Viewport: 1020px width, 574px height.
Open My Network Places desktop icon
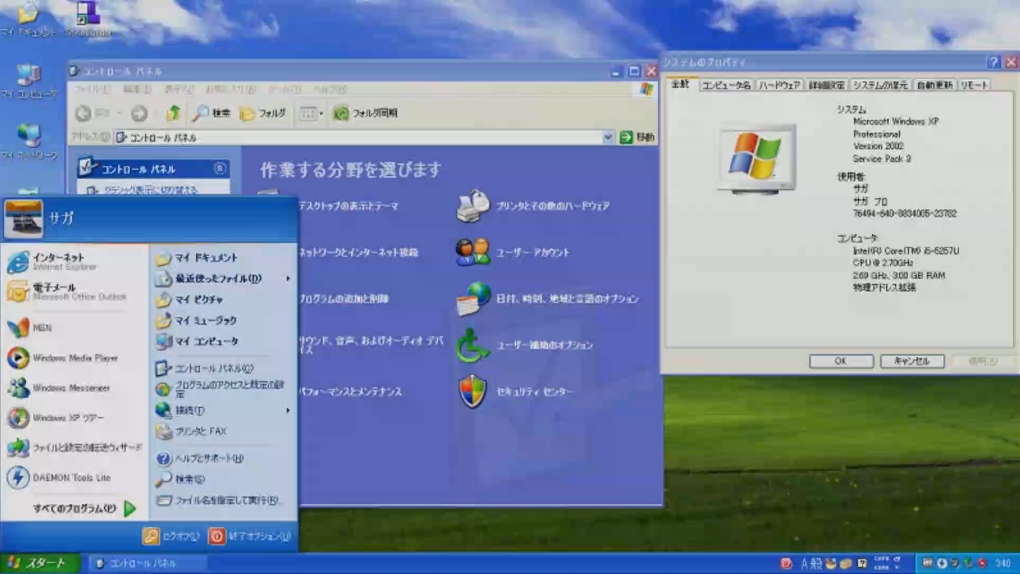tap(29, 142)
